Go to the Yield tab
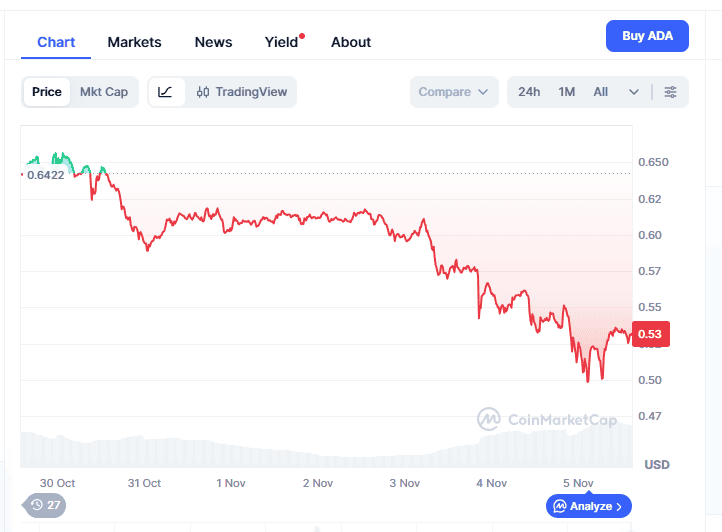Image resolution: width=722 pixels, height=532 pixels. [281, 42]
